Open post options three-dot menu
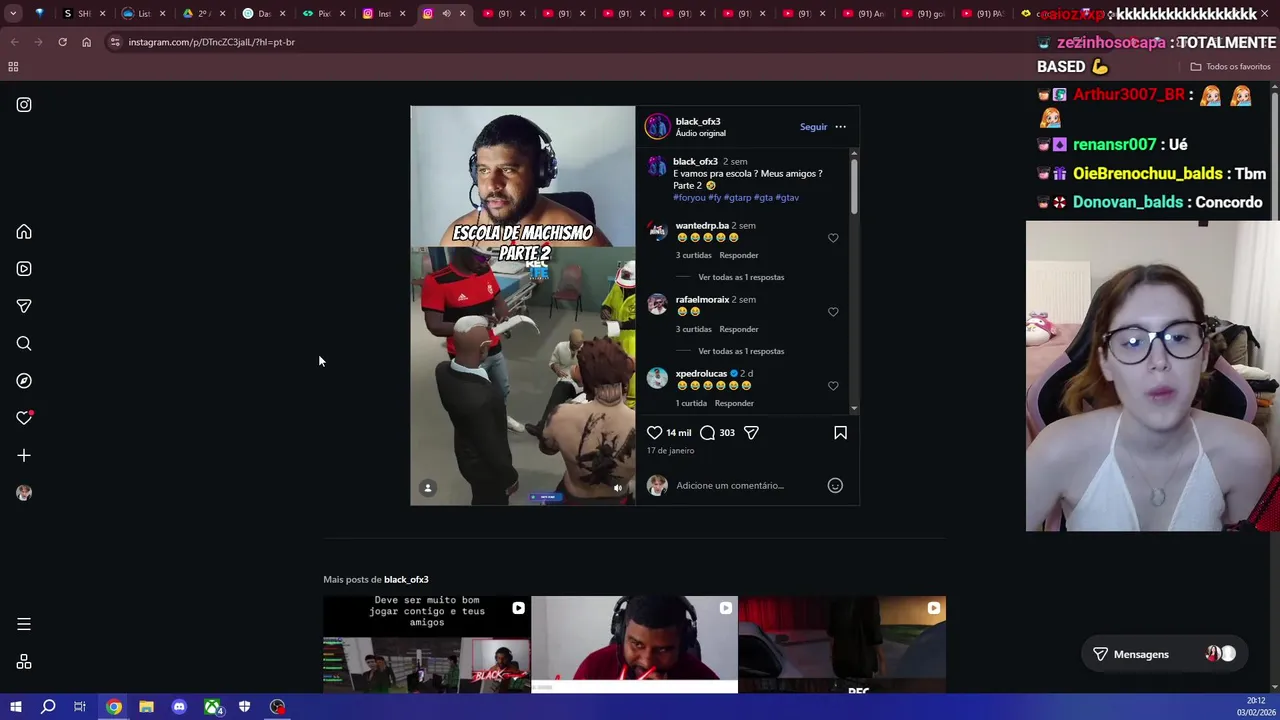 [x=840, y=127]
